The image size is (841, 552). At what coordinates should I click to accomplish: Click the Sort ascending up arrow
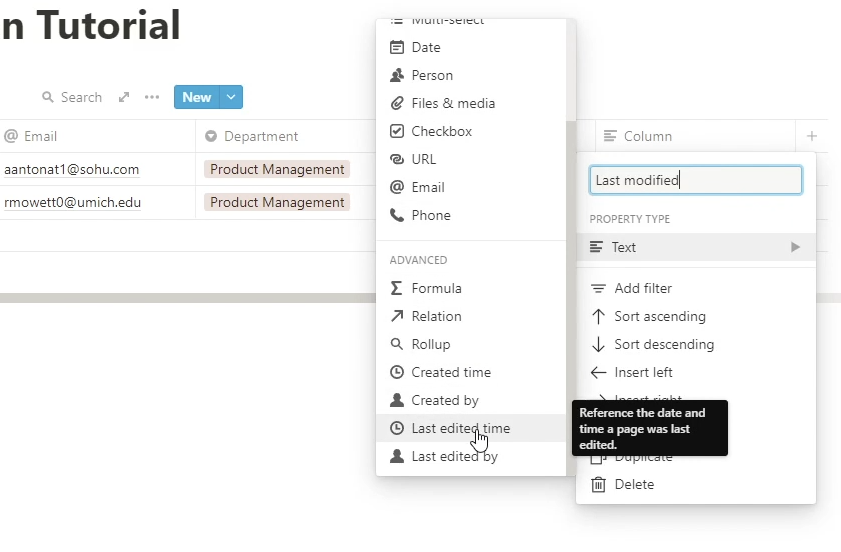pos(599,316)
